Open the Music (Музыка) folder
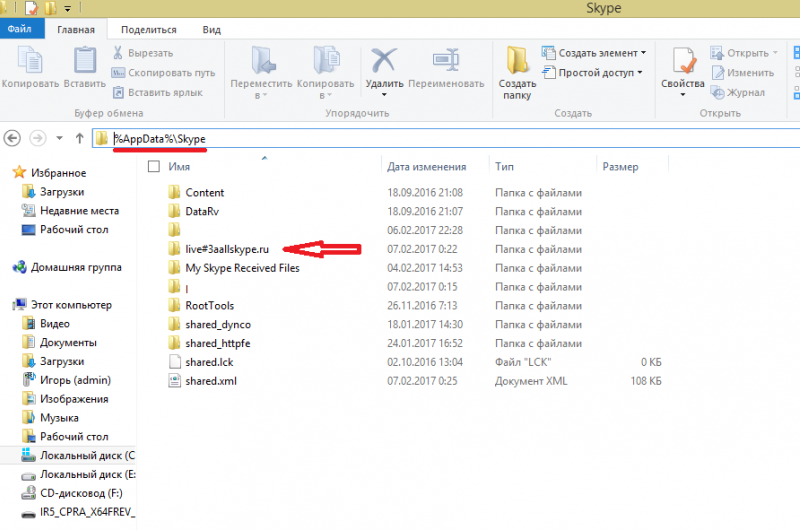Image resolution: width=800 pixels, height=530 pixels. (x=59, y=418)
